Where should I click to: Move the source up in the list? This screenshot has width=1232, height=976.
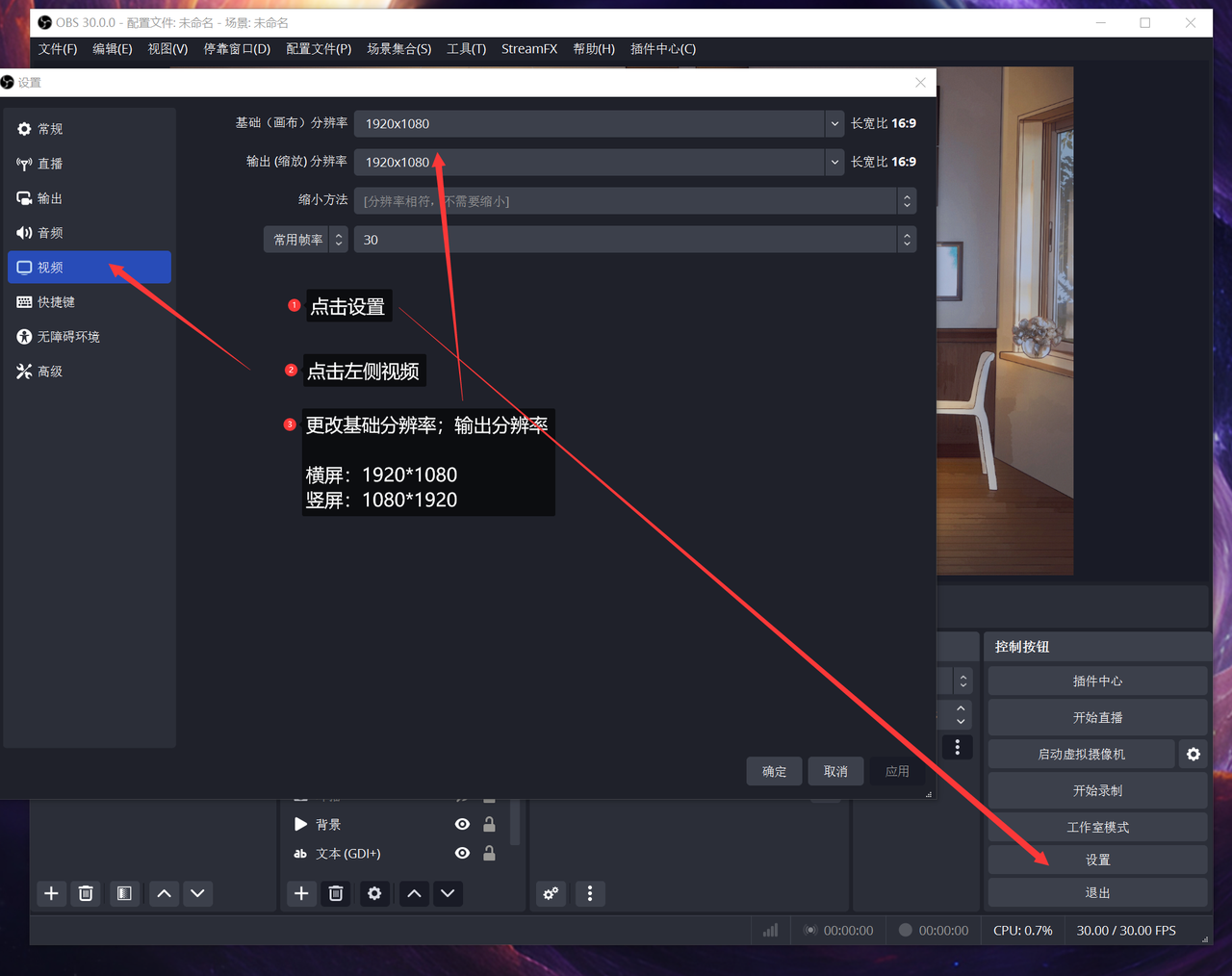(414, 893)
